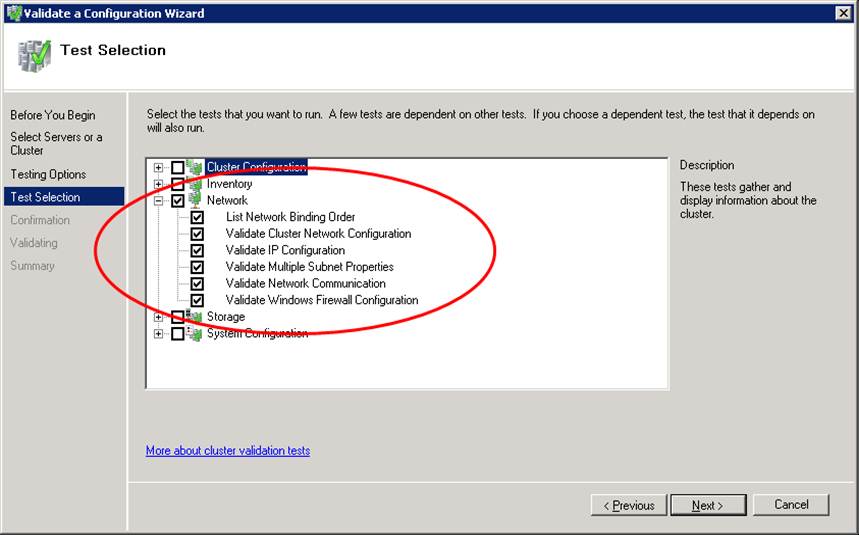Click the Cluster Configuration category icon
The image size is (859, 535).
pyautogui.click(x=194, y=167)
